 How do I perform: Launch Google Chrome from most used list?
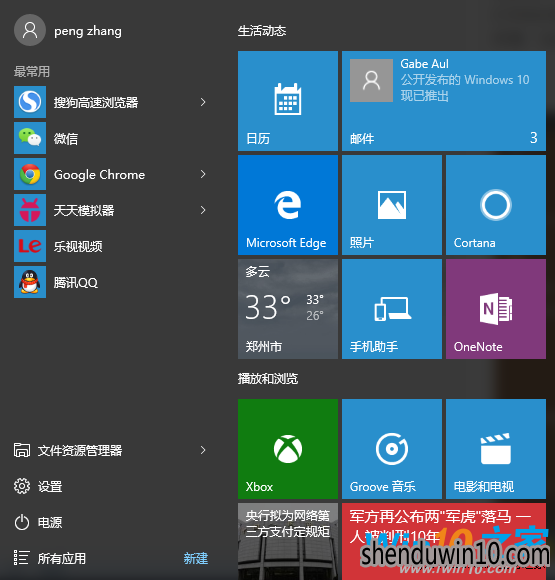pos(30,174)
